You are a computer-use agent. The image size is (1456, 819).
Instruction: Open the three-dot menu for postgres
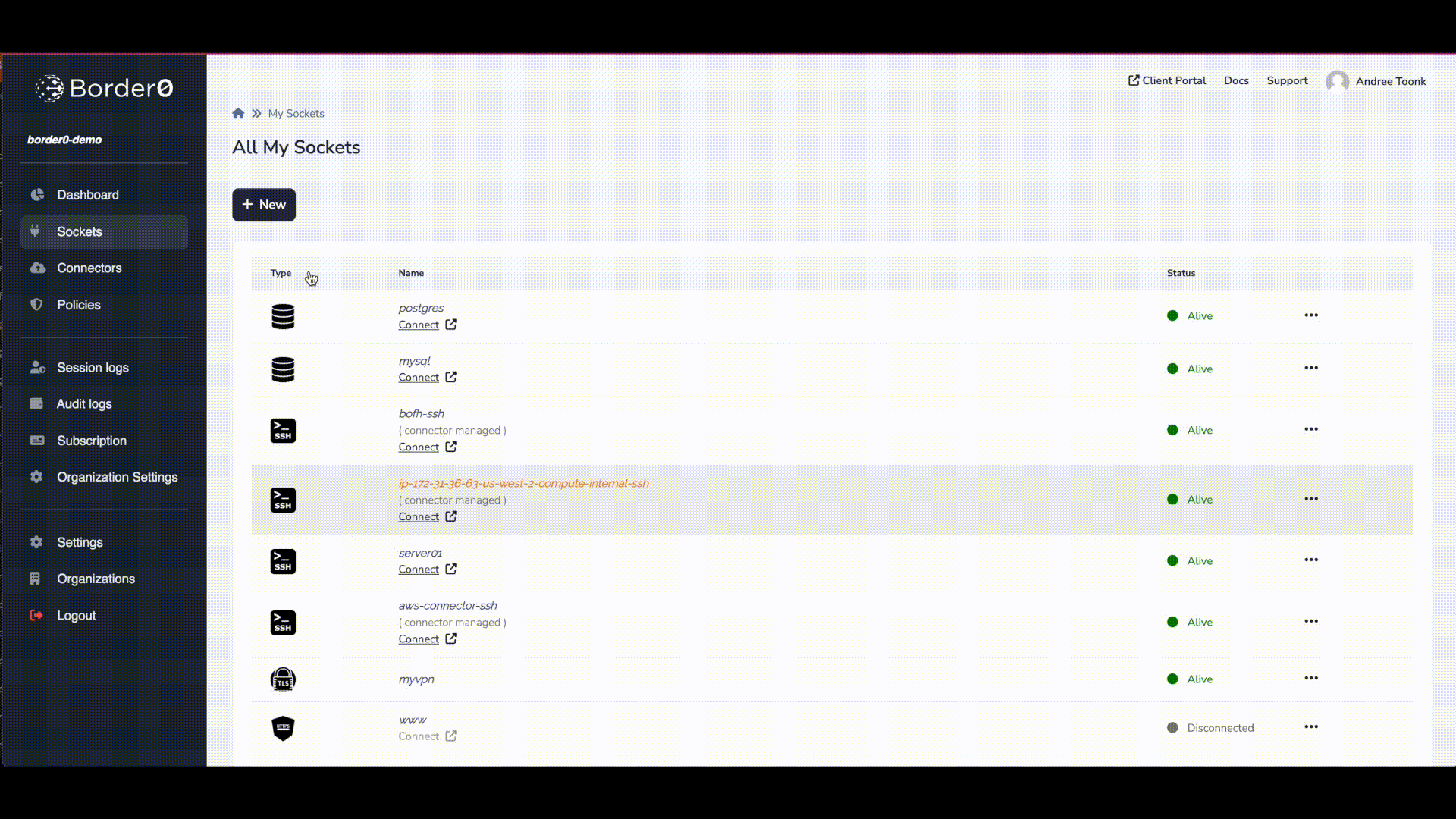[x=1311, y=315]
